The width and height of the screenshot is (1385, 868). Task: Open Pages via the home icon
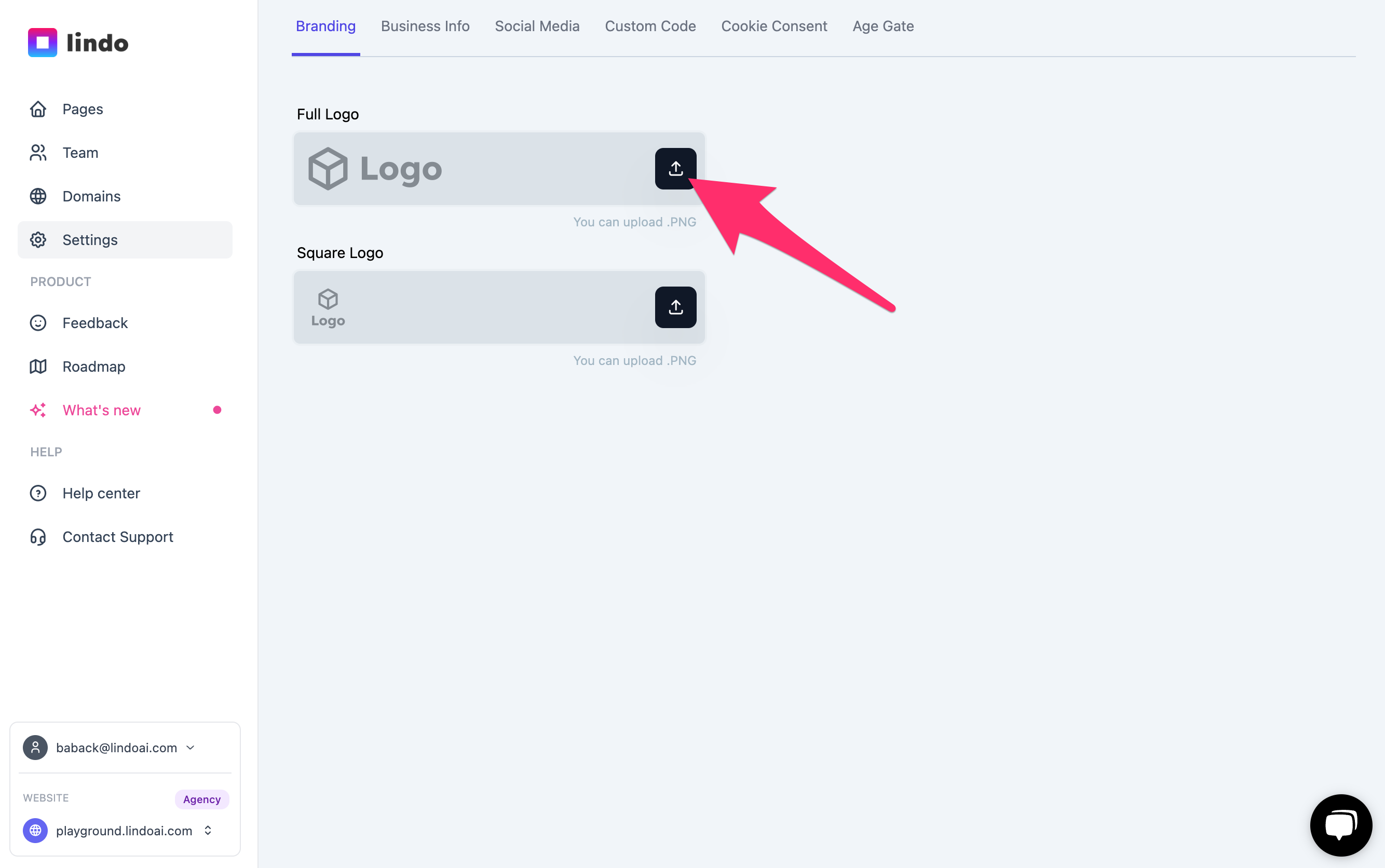tap(38, 109)
